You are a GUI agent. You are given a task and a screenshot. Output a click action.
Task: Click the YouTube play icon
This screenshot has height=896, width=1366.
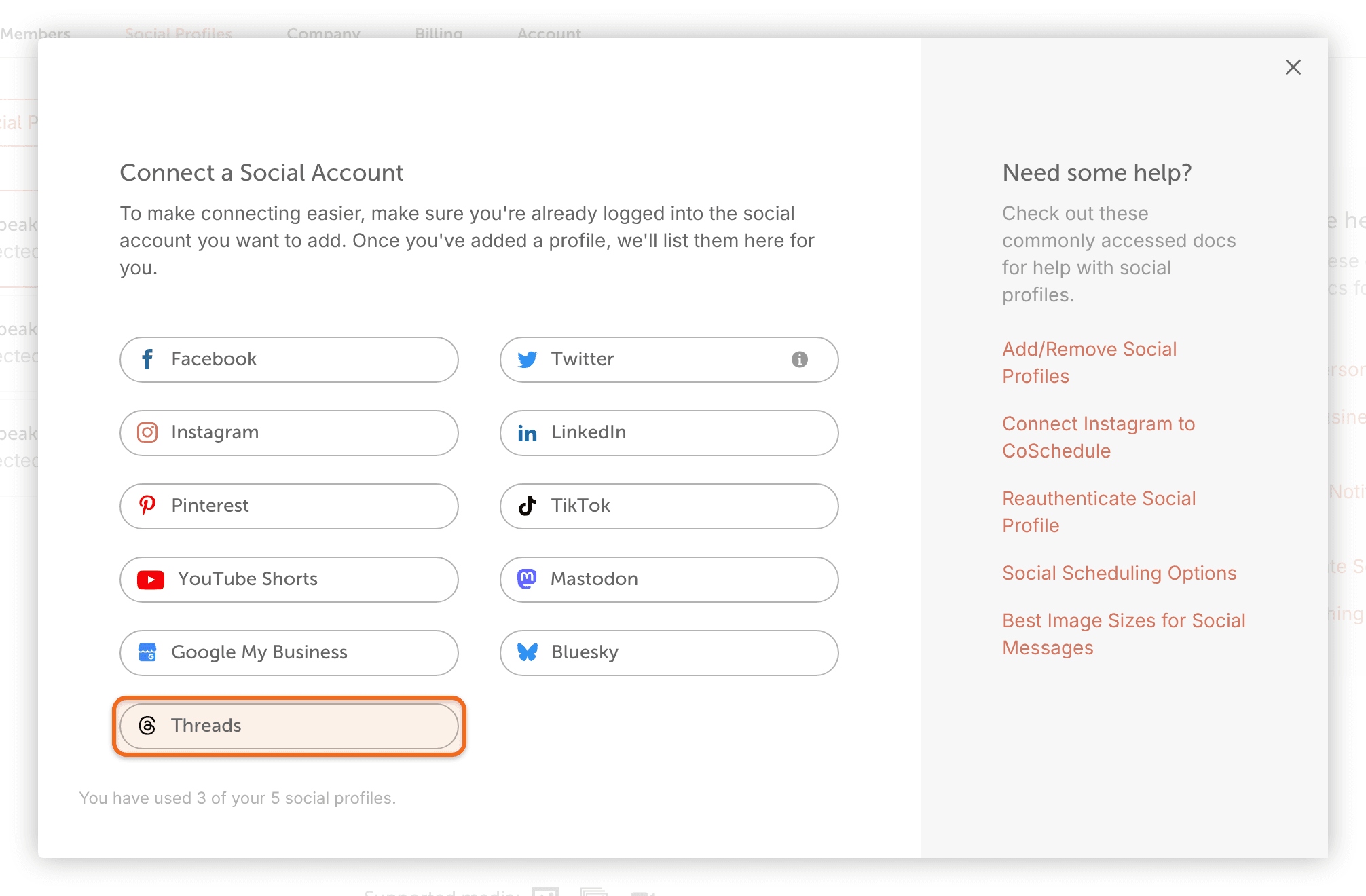tap(151, 580)
